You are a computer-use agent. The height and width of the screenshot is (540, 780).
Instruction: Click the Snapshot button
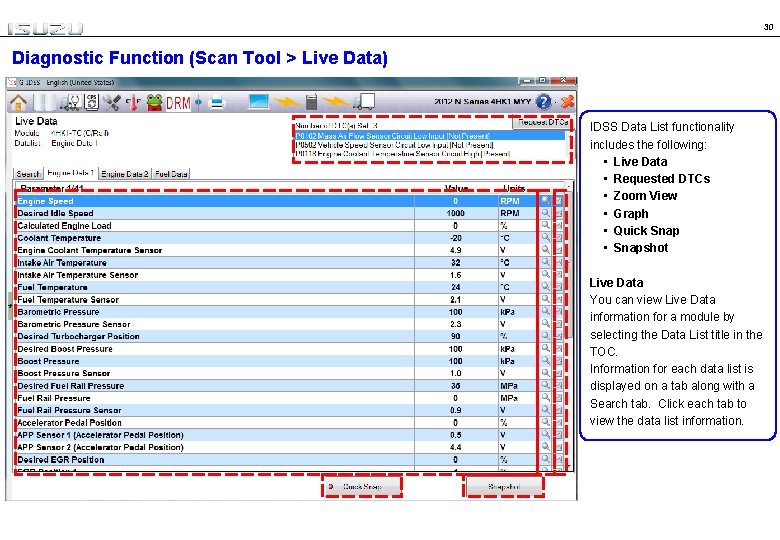click(504, 486)
